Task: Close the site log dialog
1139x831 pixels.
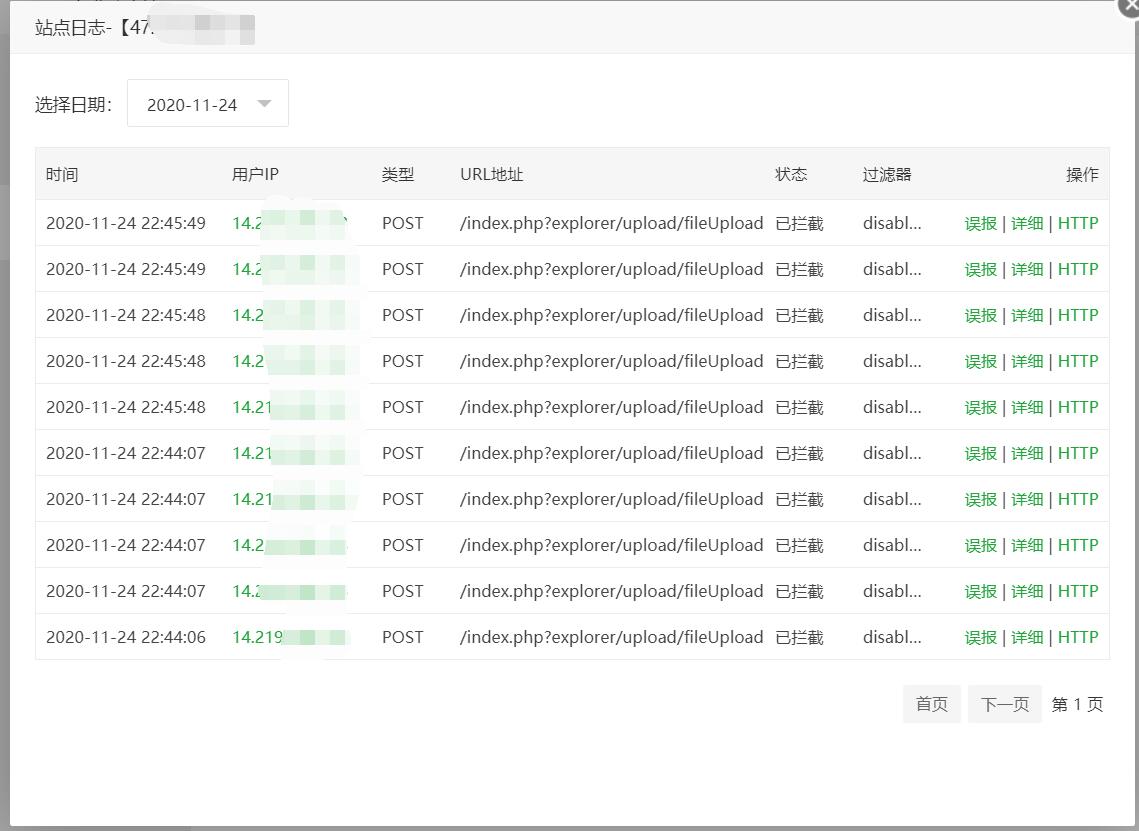Action: pyautogui.click(x=1130, y=5)
